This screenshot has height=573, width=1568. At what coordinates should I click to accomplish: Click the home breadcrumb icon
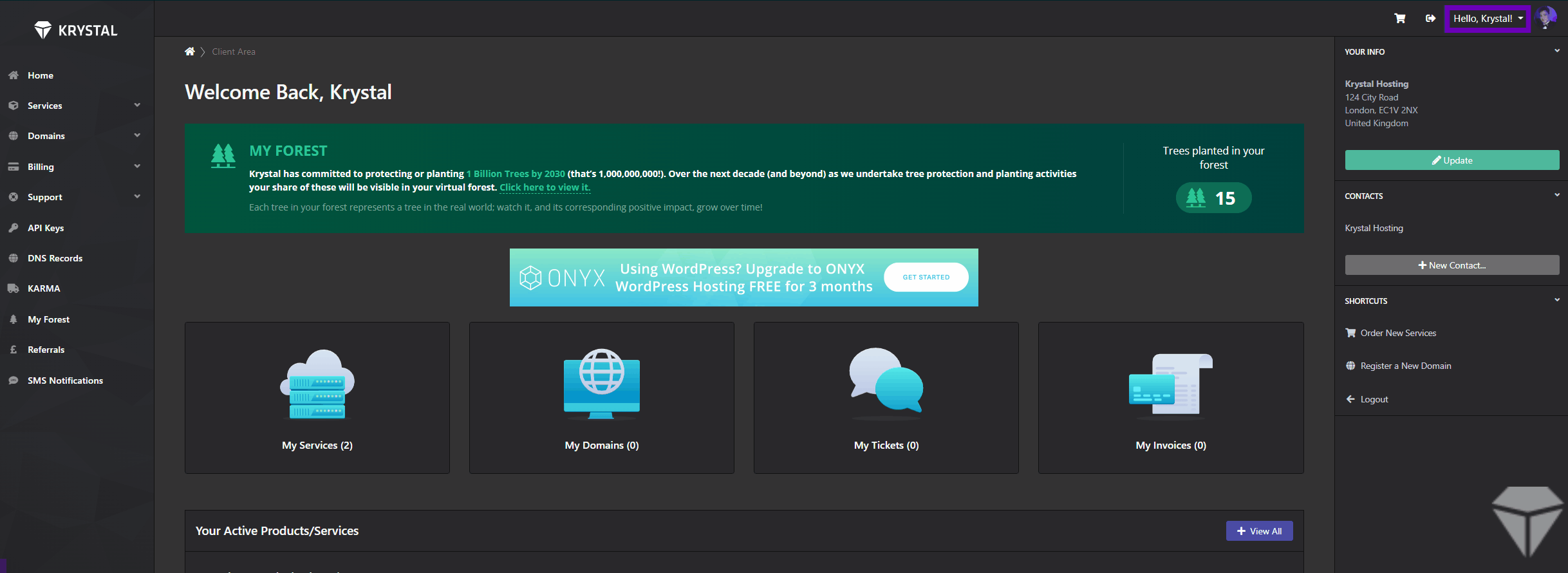[189, 52]
